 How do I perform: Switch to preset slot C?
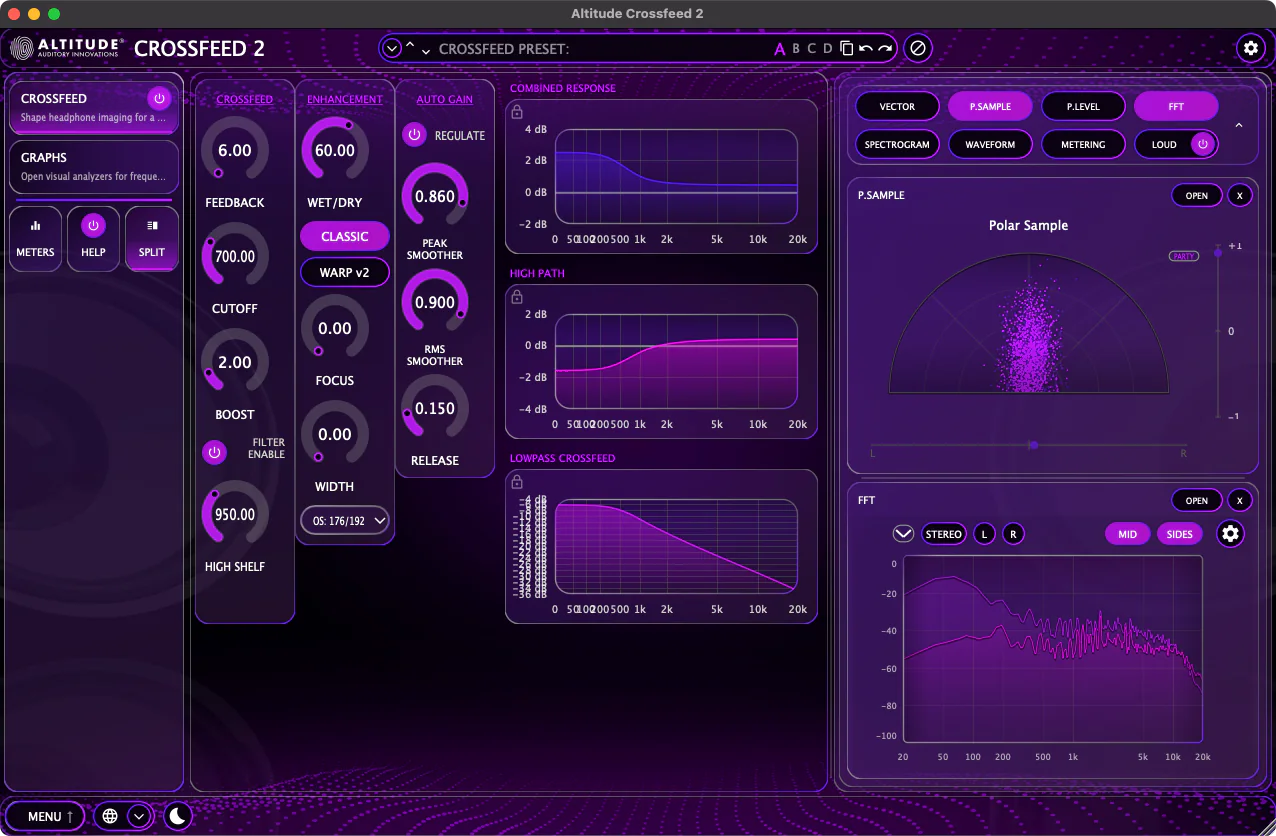[x=812, y=48]
